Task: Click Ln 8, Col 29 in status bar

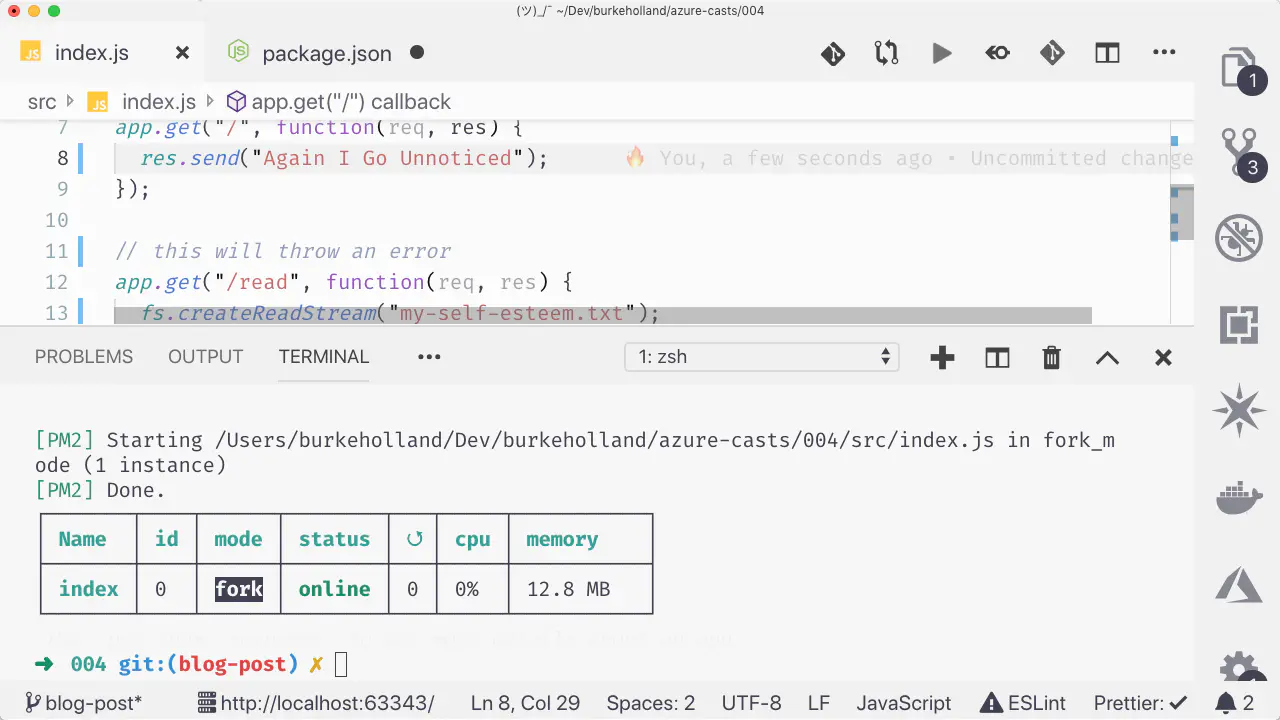Action: [x=525, y=703]
